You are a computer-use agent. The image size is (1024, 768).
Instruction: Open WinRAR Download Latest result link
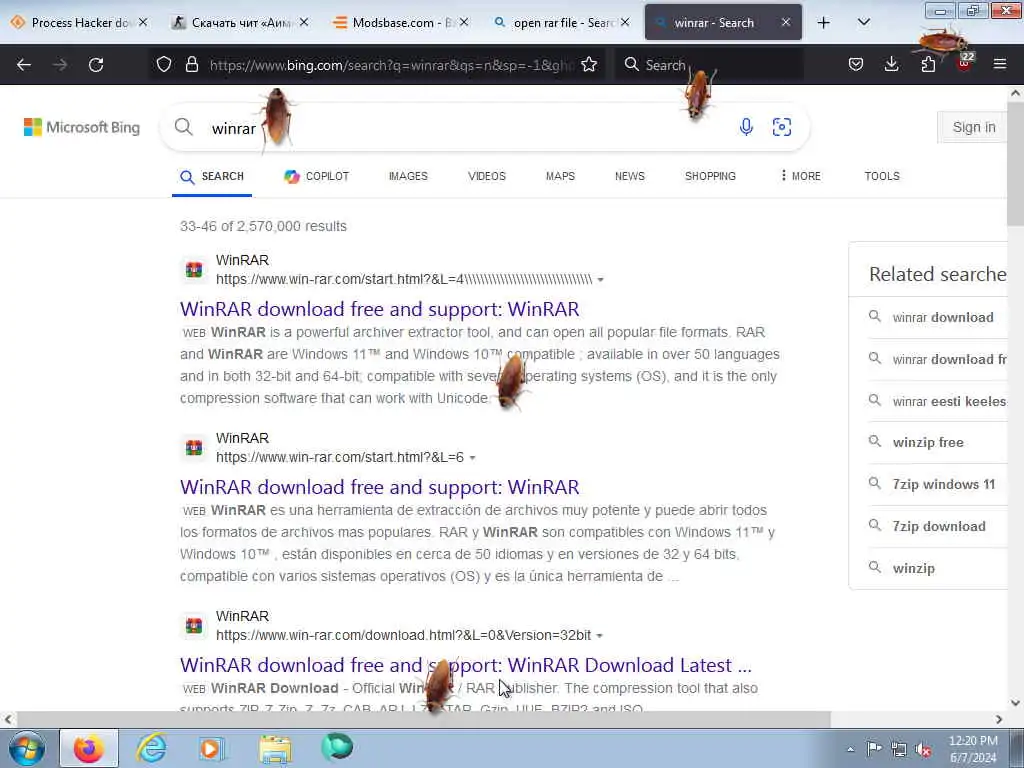pyautogui.click(x=466, y=665)
